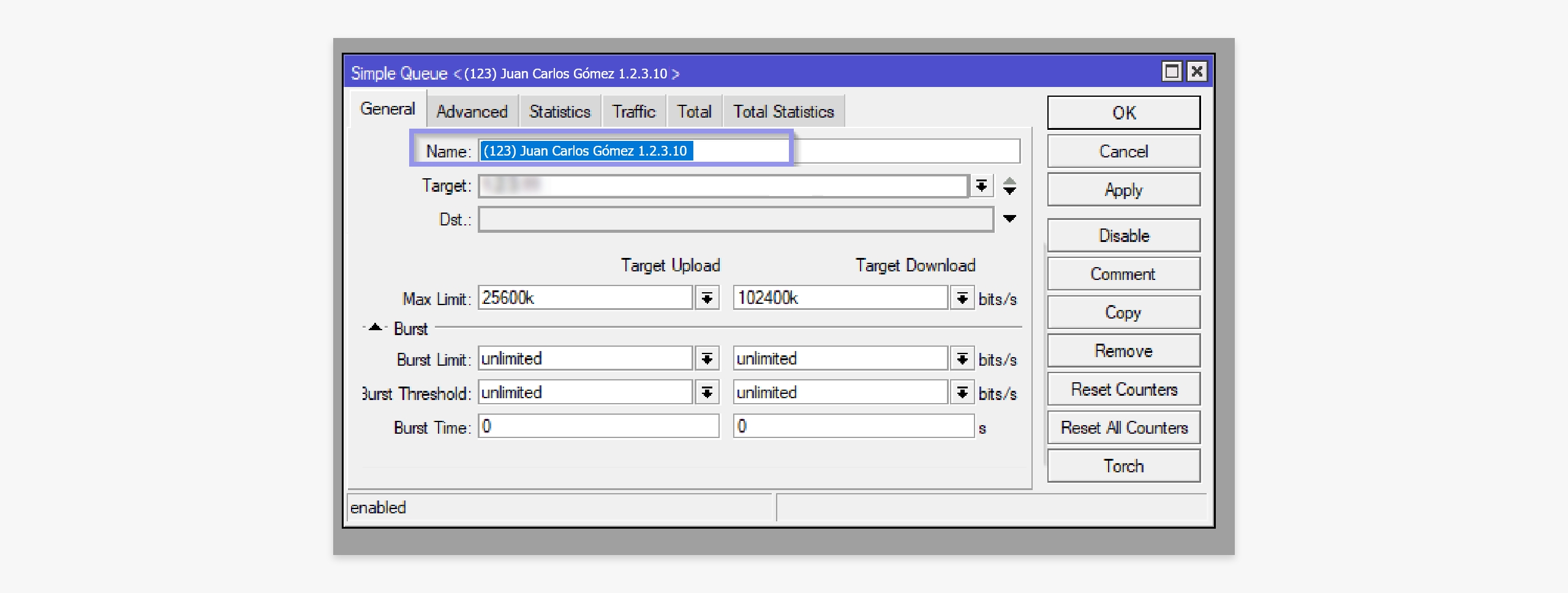Open the Target field dropdown arrow
Image resolution: width=1568 pixels, height=593 pixels.
pyautogui.click(x=981, y=186)
